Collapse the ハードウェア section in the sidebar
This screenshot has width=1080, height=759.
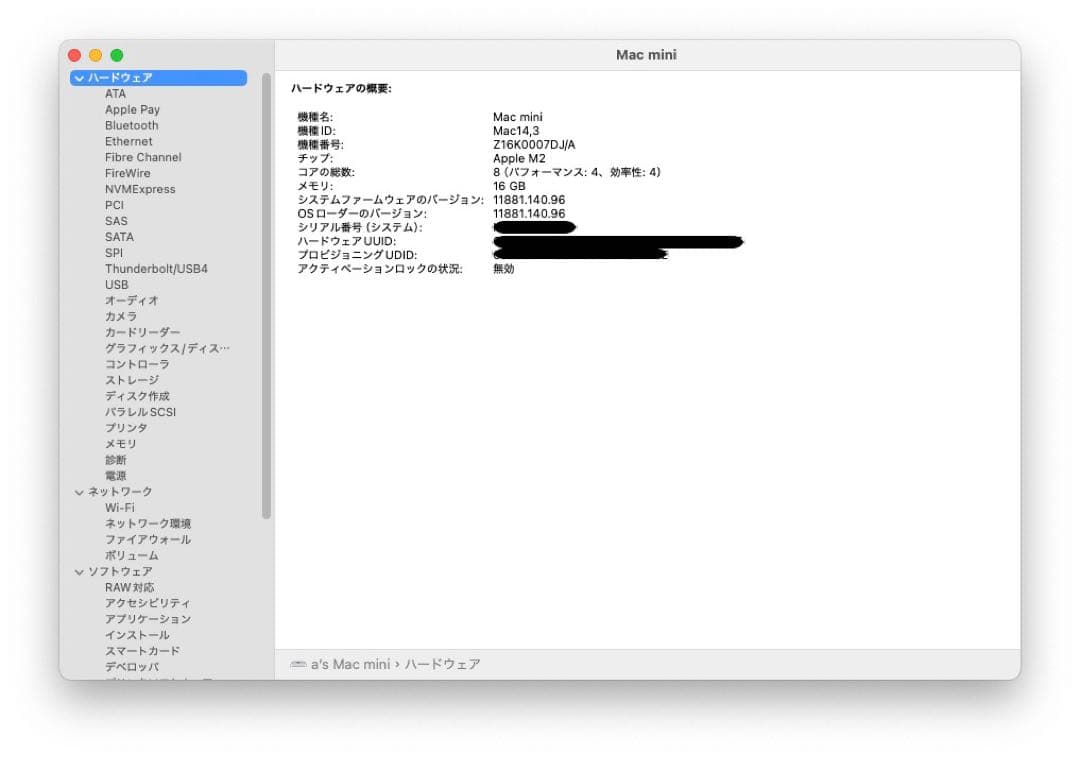79,77
